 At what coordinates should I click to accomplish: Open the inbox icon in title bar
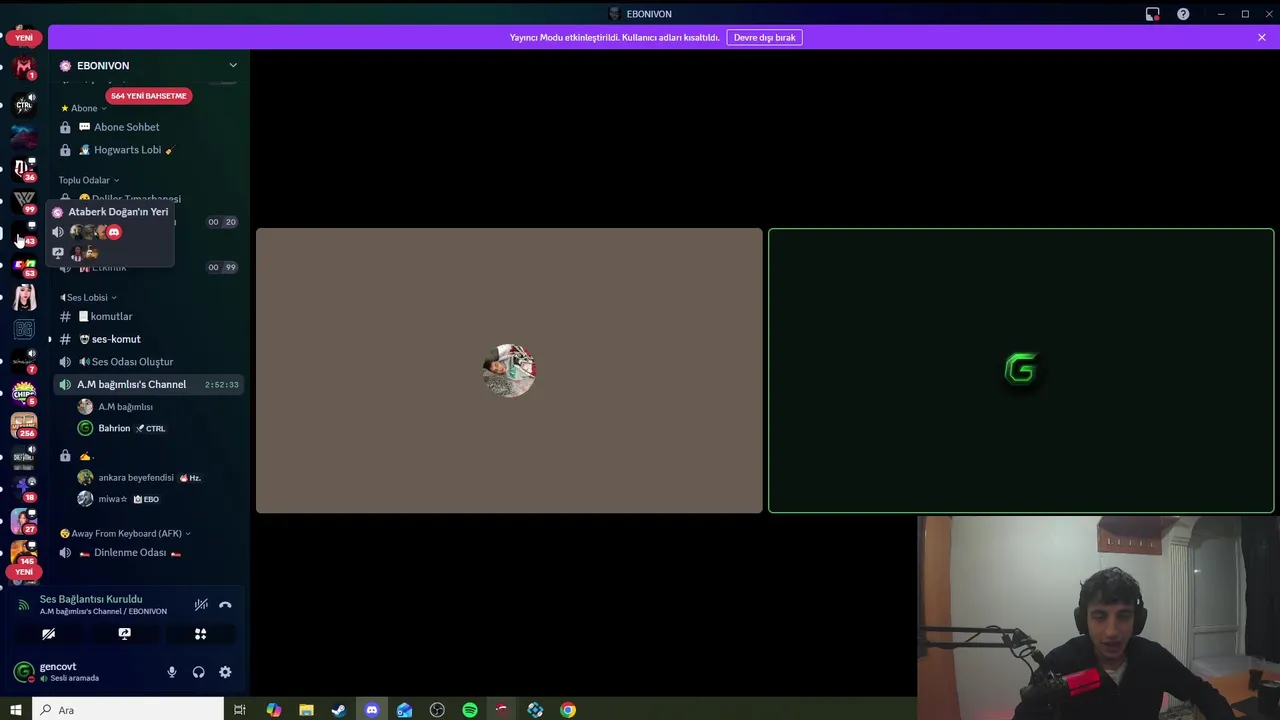pos(1153,14)
